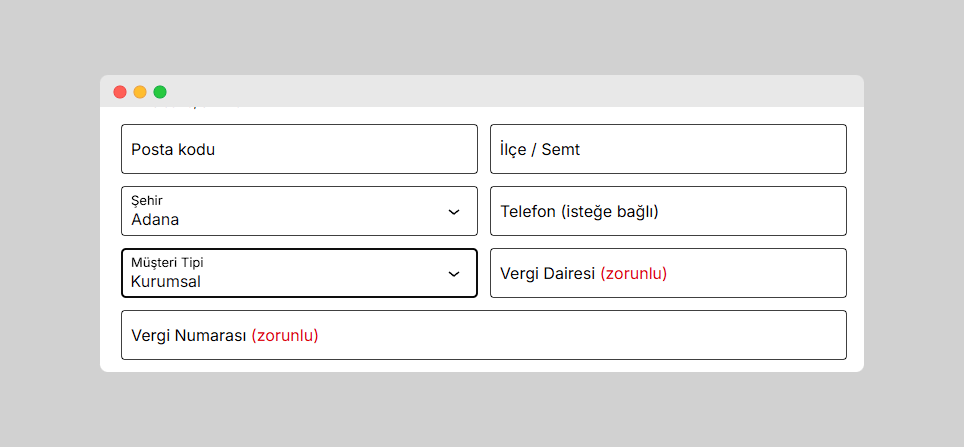Viewport: 964px width, 447px height.
Task: Click the chevron arrow in Müşteri Tipi field
Action: pyautogui.click(x=454, y=274)
